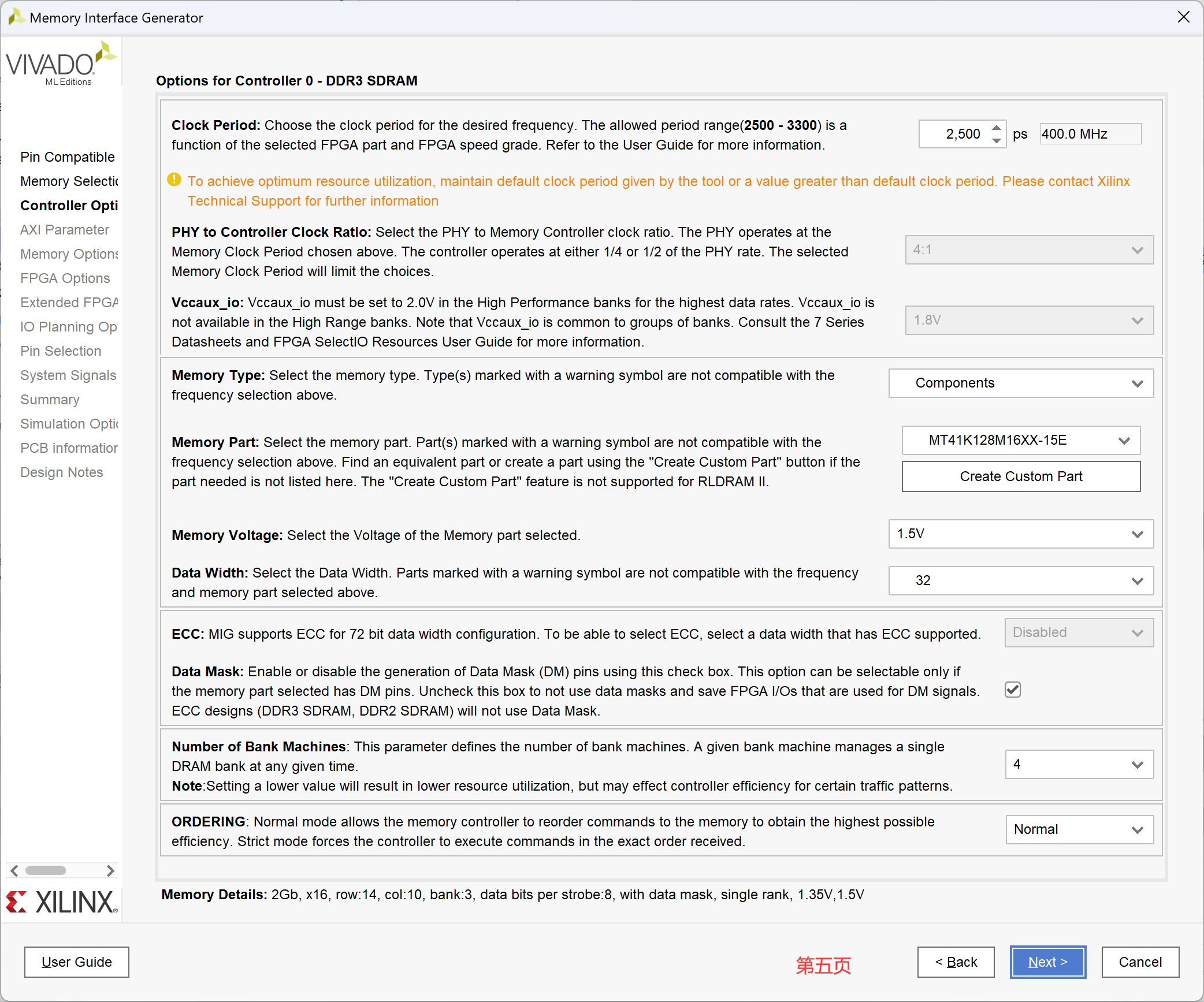The height and width of the screenshot is (1002, 1204).
Task: Click the Create Custom Part button
Action: [x=1020, y=476]
